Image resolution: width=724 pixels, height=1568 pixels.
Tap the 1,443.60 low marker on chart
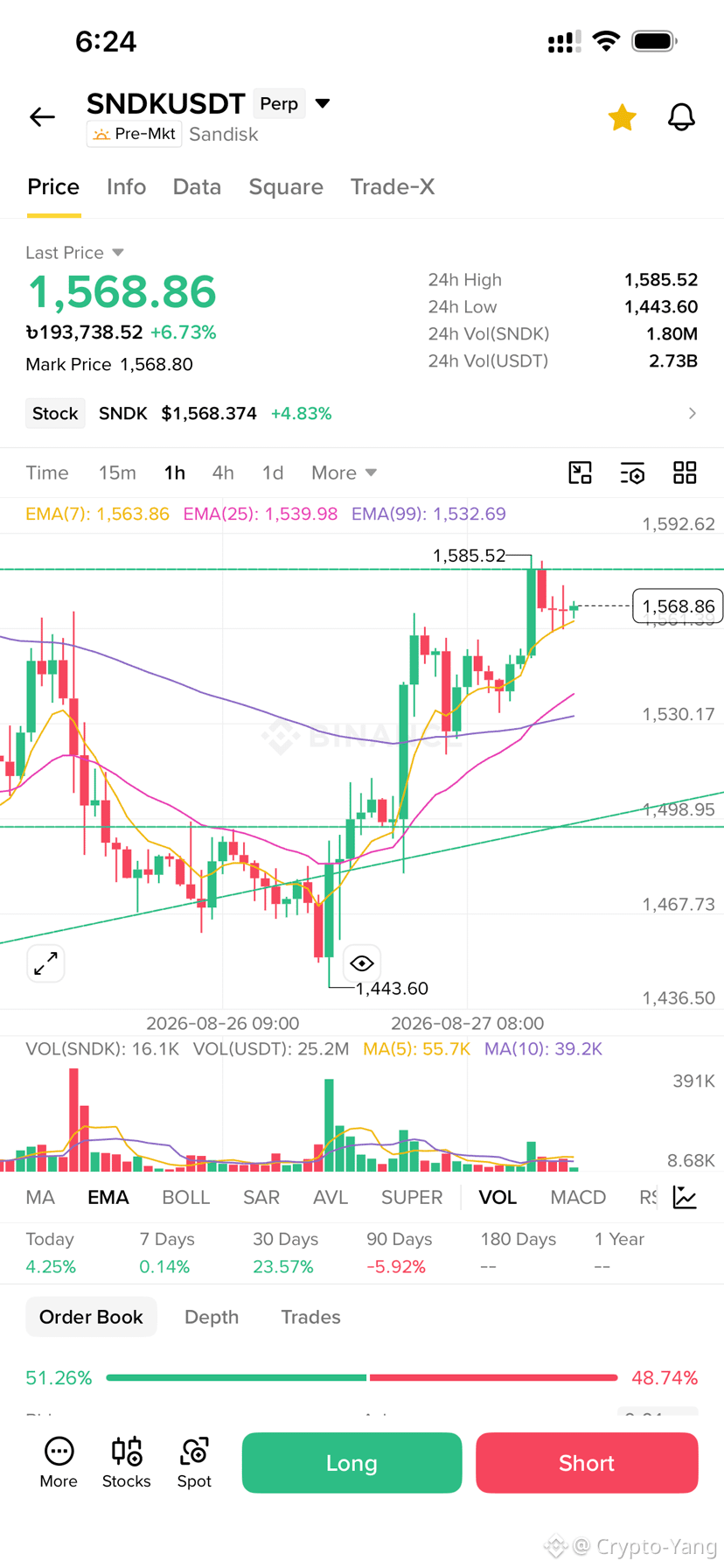tap(392, 989)
